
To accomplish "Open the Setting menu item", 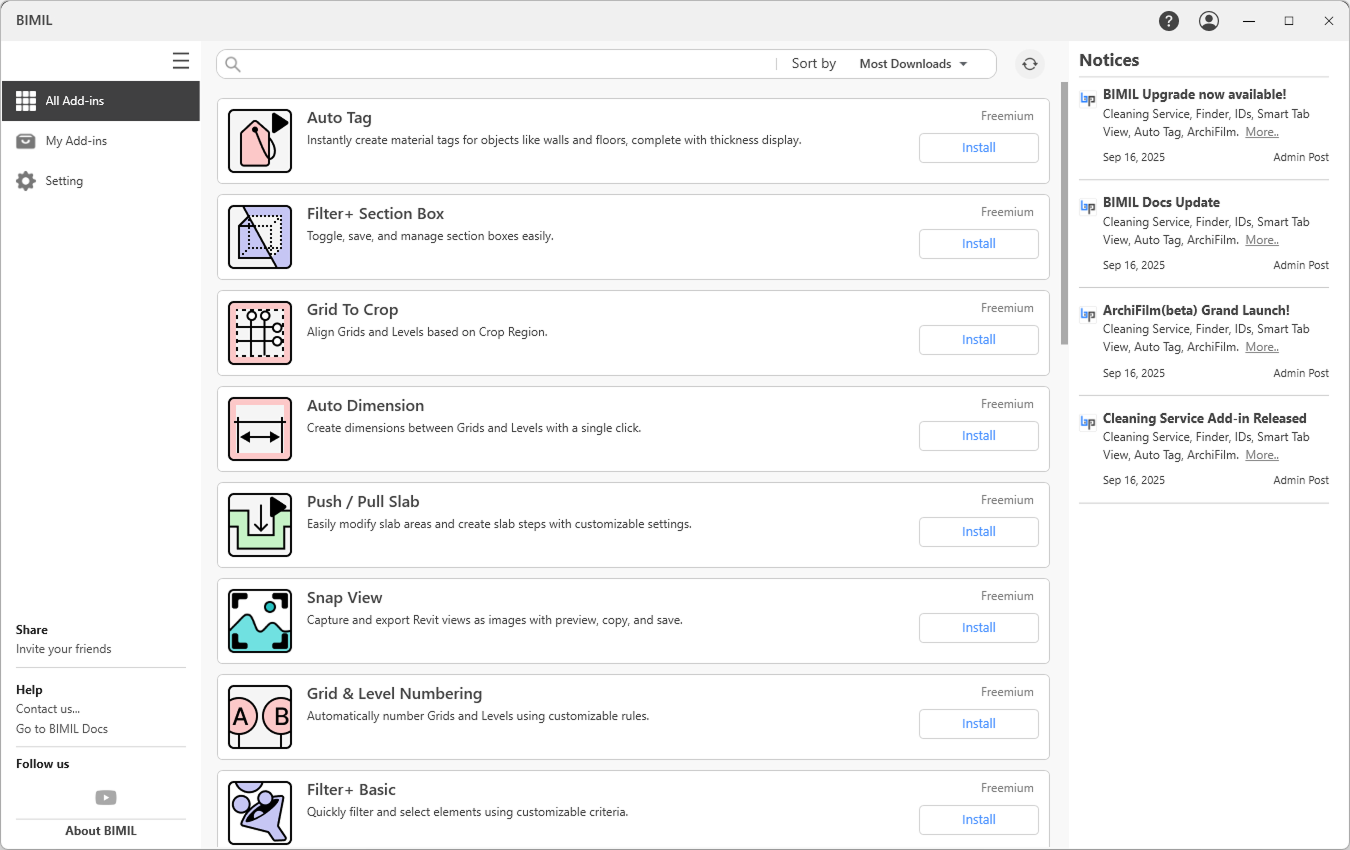I will click(x=64, y=181).
